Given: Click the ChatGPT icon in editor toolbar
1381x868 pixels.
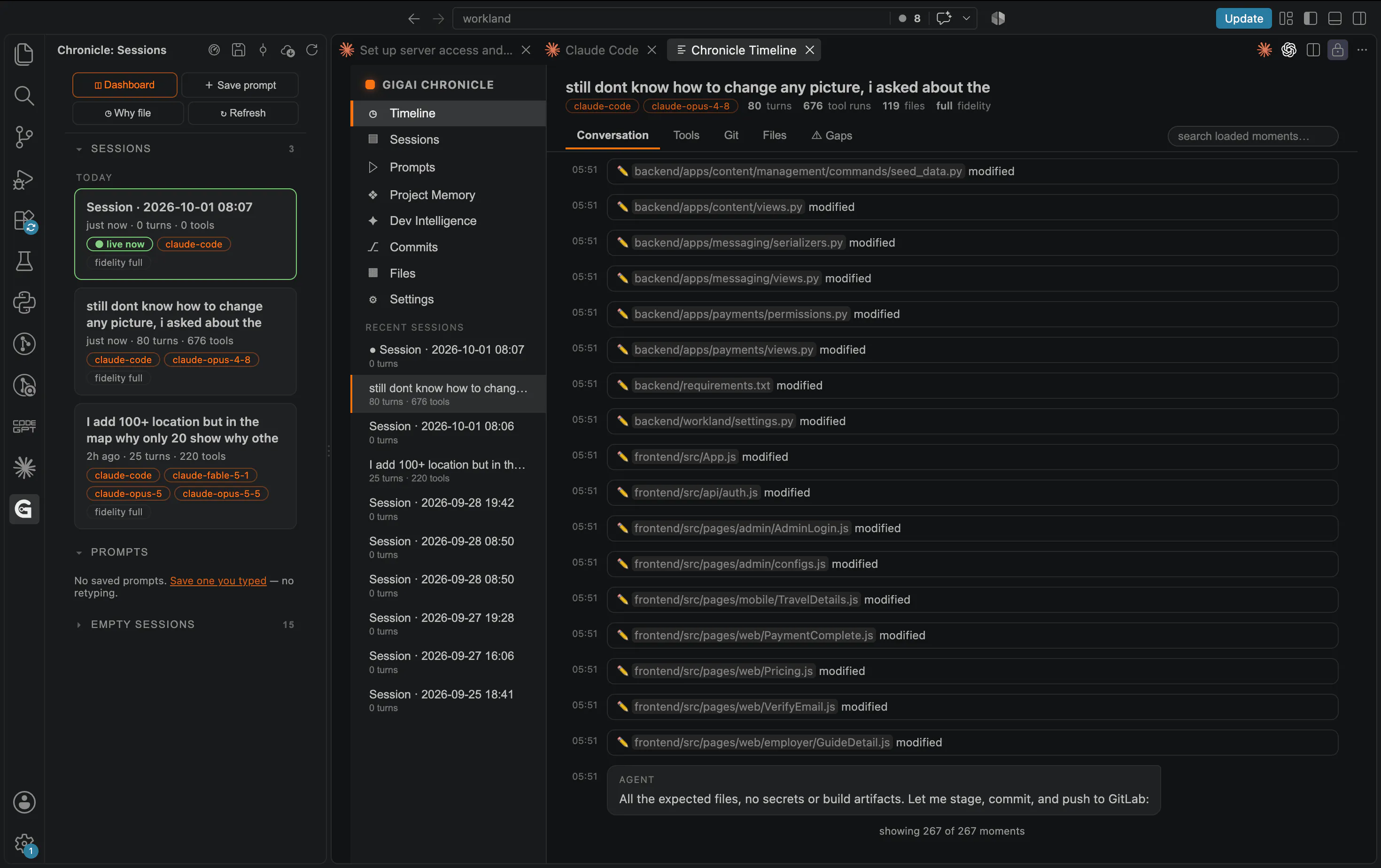Looking at the screenshot, I should click(x=1288, y=50).
